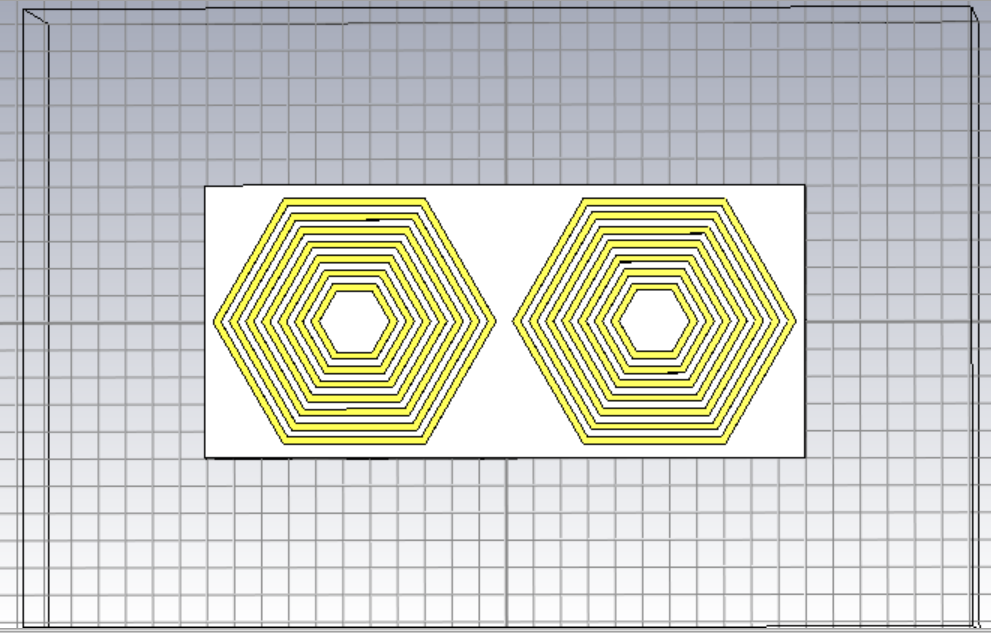
Task: Select the outermost top trace of the right coil
Action: tap(653, 203)
